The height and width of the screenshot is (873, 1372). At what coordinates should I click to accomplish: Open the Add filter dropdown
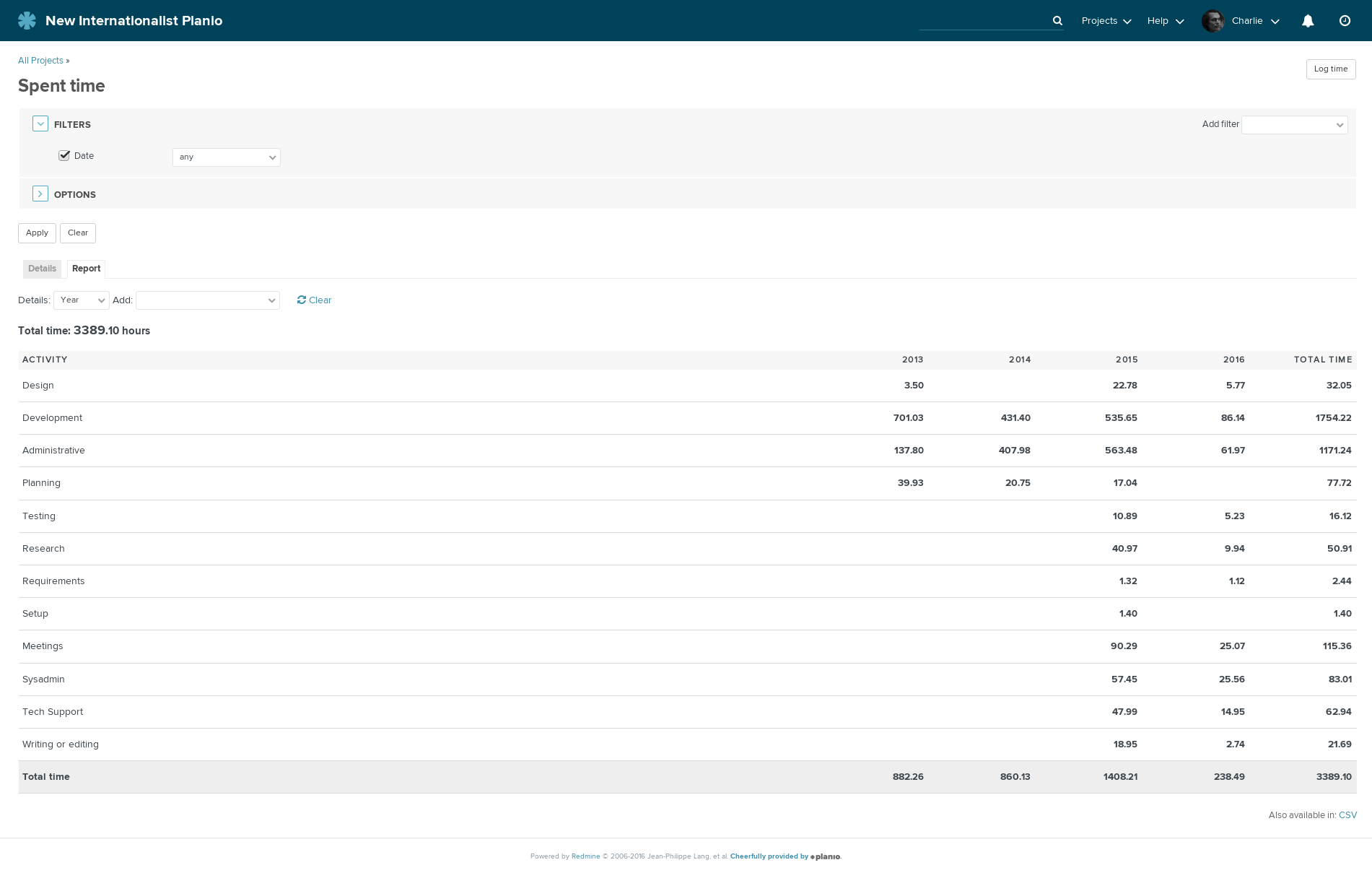tap(1295, 125)
